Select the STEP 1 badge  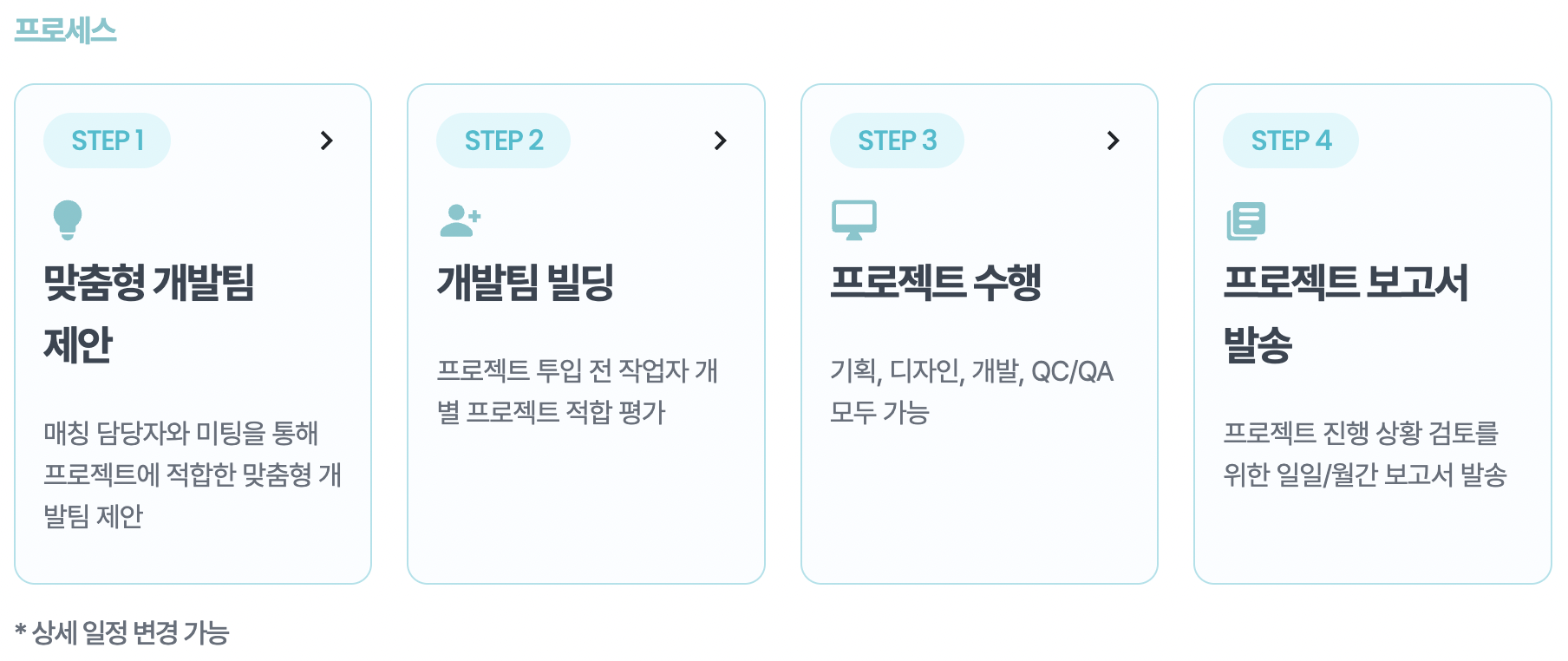tap(108, 141)
